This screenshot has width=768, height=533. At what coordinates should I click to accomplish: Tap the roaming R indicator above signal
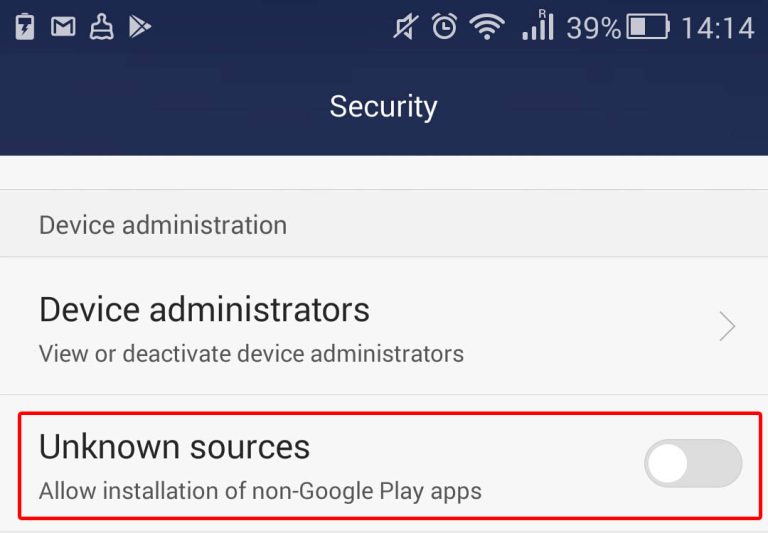tap(542, 13)
